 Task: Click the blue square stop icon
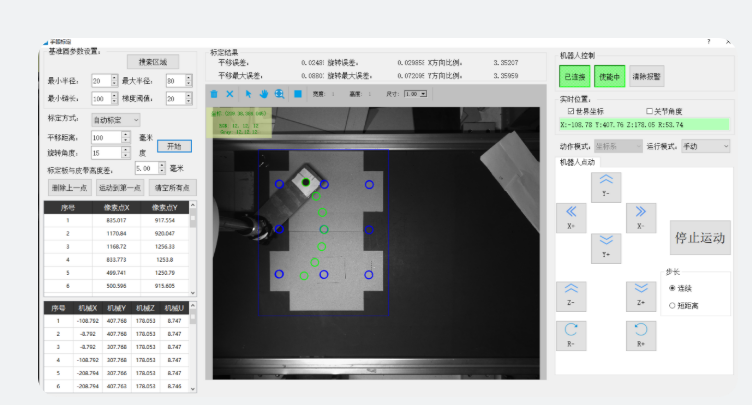coord(298,94)
